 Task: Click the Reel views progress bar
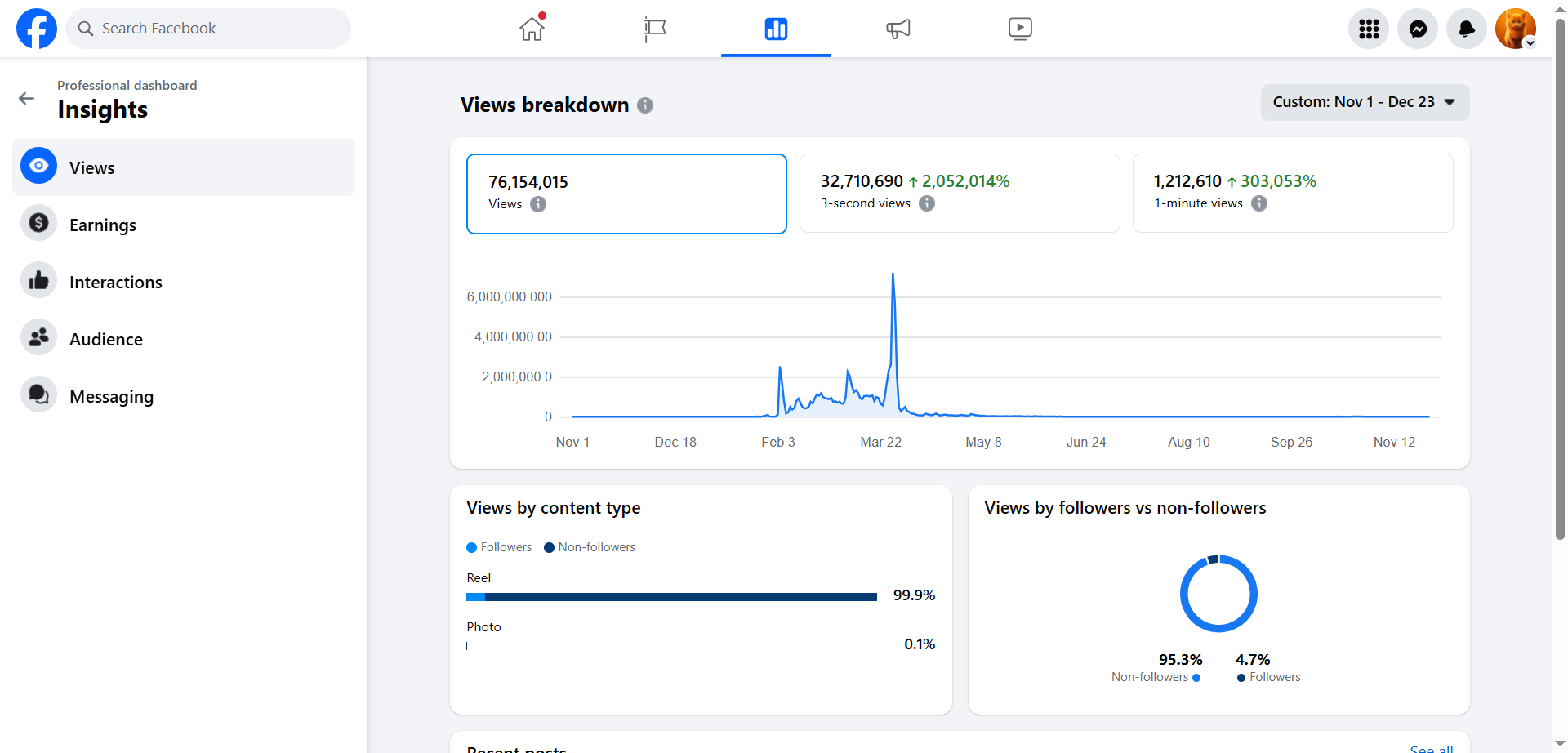click(671, 597)
